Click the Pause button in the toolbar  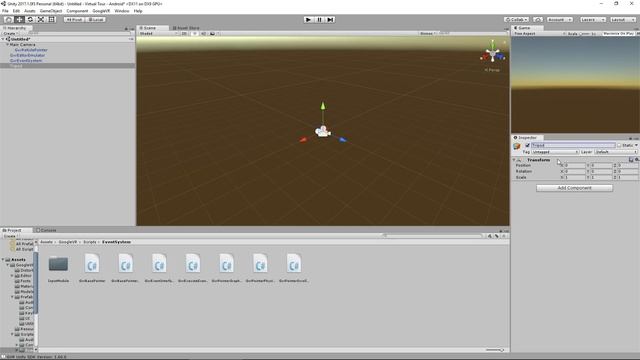tap(320, 20)
